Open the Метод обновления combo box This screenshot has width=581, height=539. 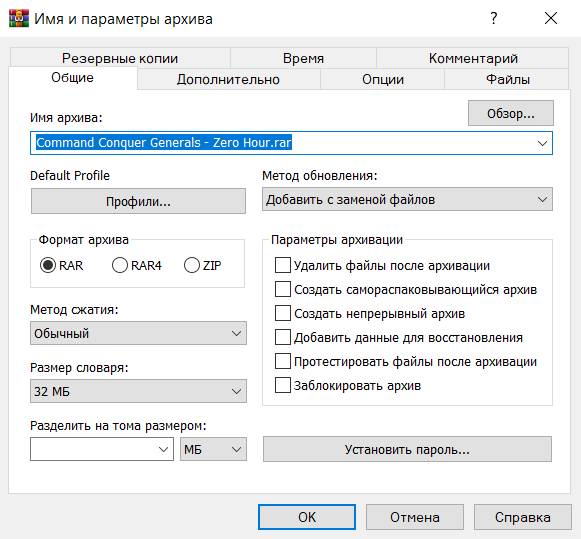(407, 199)
